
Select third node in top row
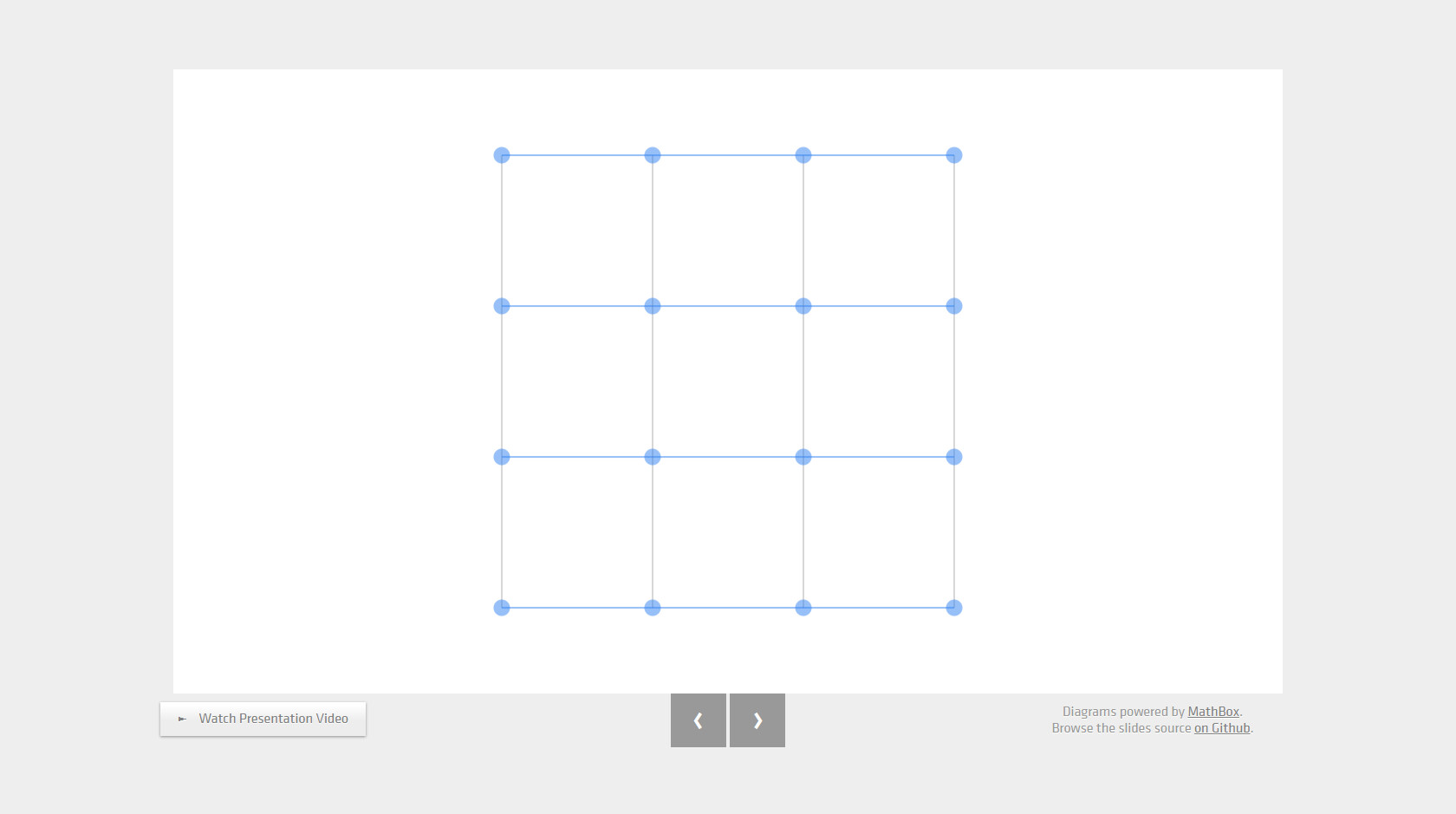pos(803,155)
